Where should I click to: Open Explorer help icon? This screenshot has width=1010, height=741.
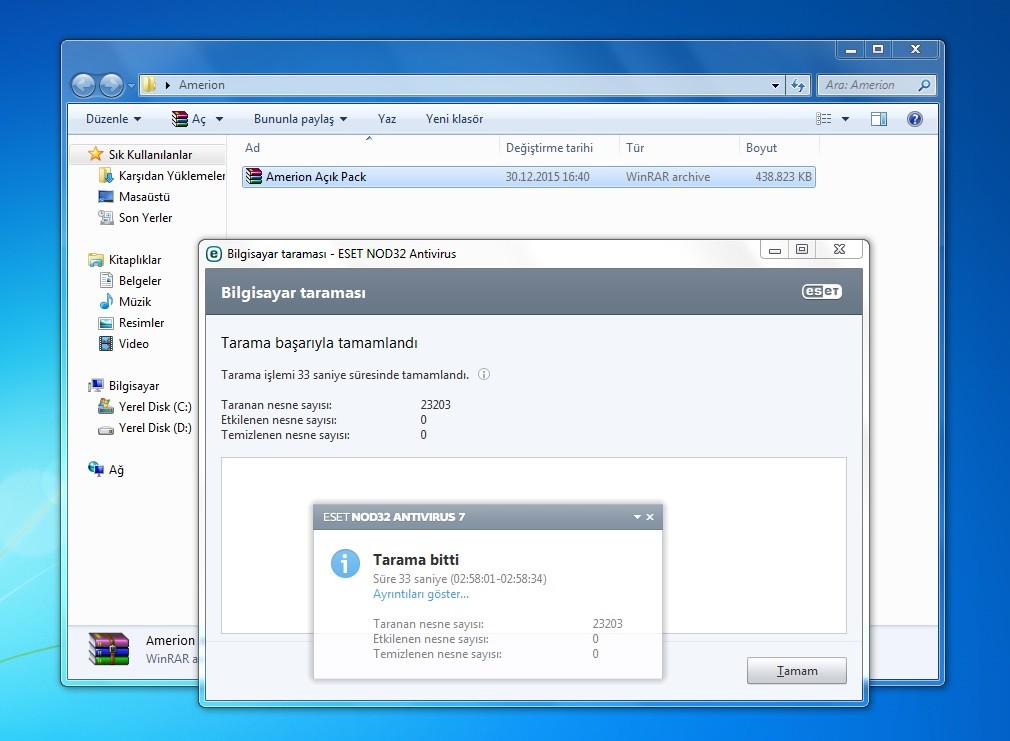click(915, 119)
